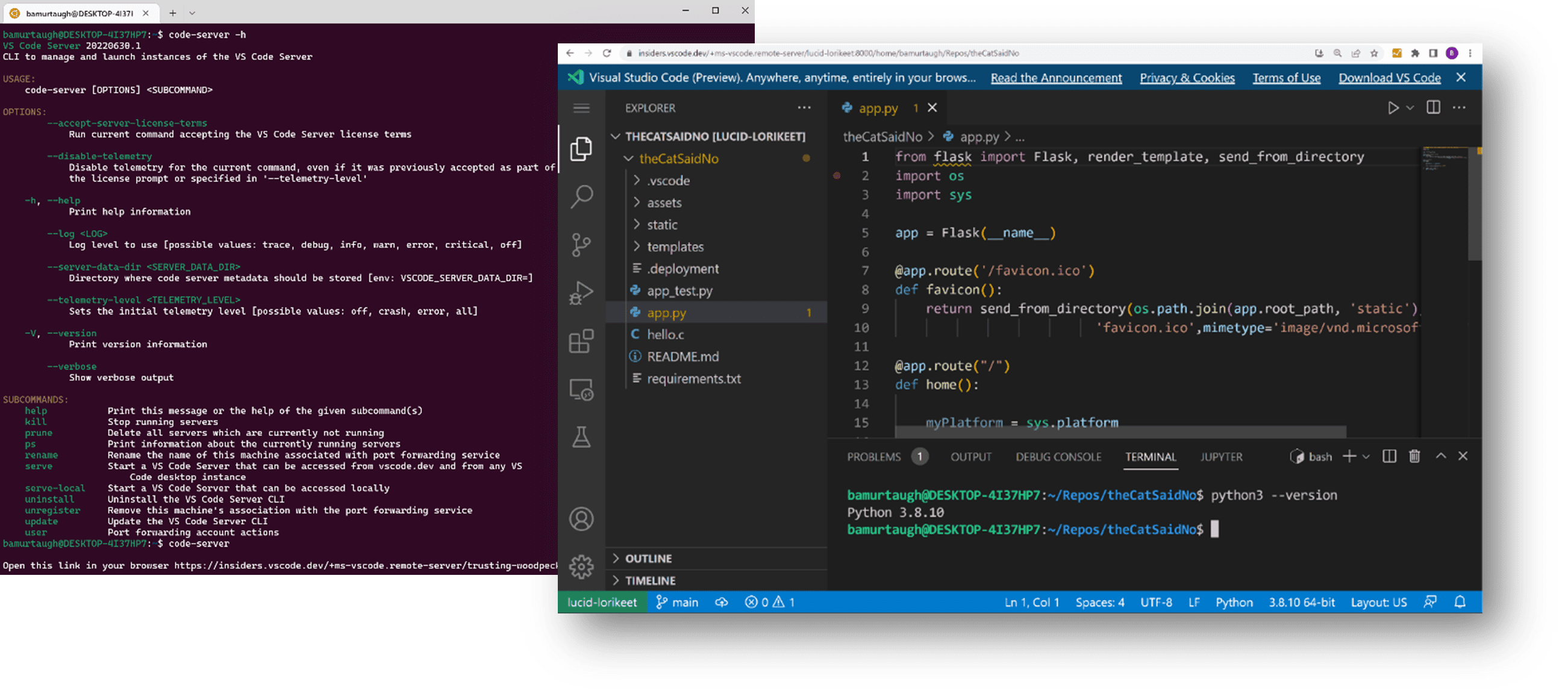Toggle the breakpoint on line 2
Screen dimensions: 1568x699
[x=837, y=176]
